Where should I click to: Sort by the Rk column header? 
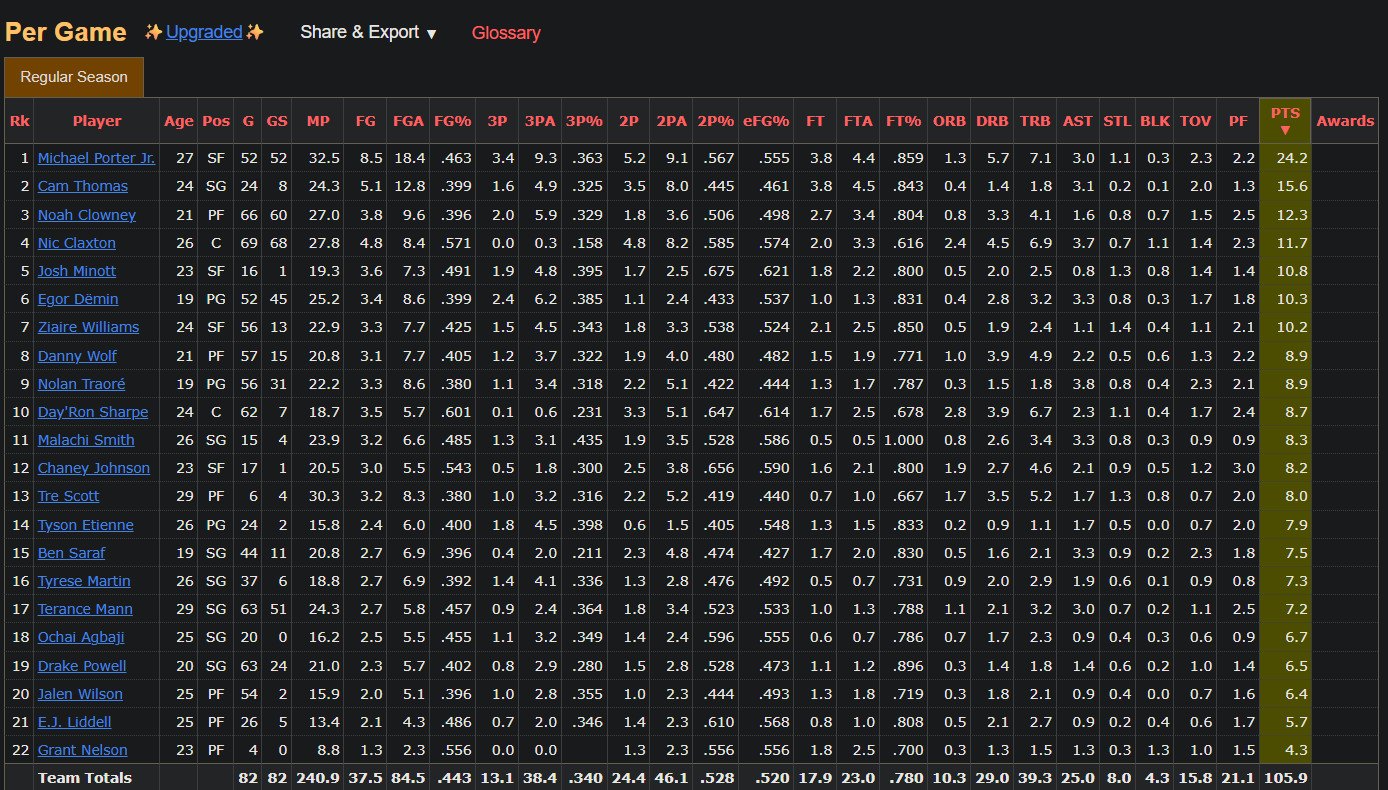click(x=19, y=121)
